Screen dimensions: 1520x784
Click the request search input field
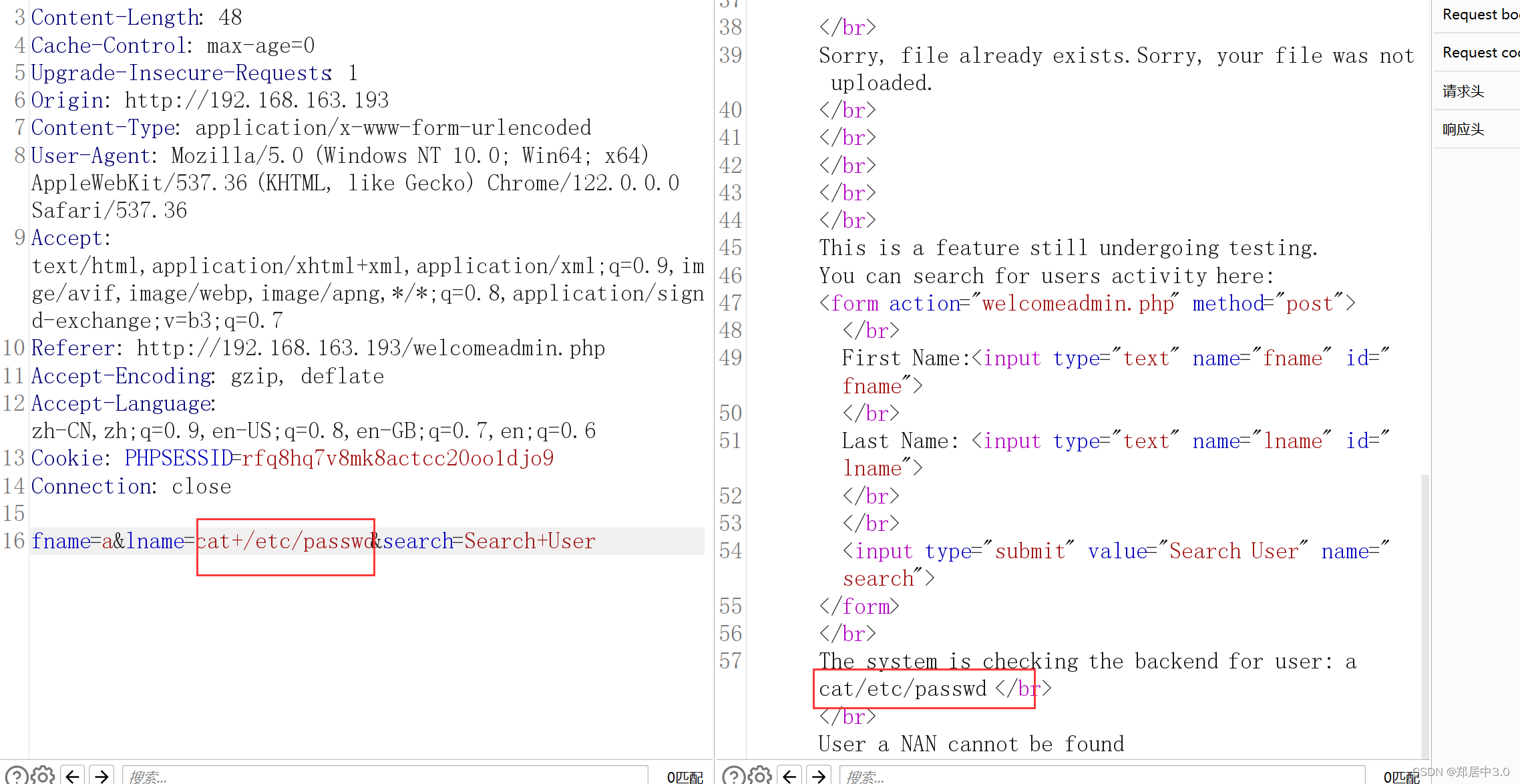coord(385,775)
